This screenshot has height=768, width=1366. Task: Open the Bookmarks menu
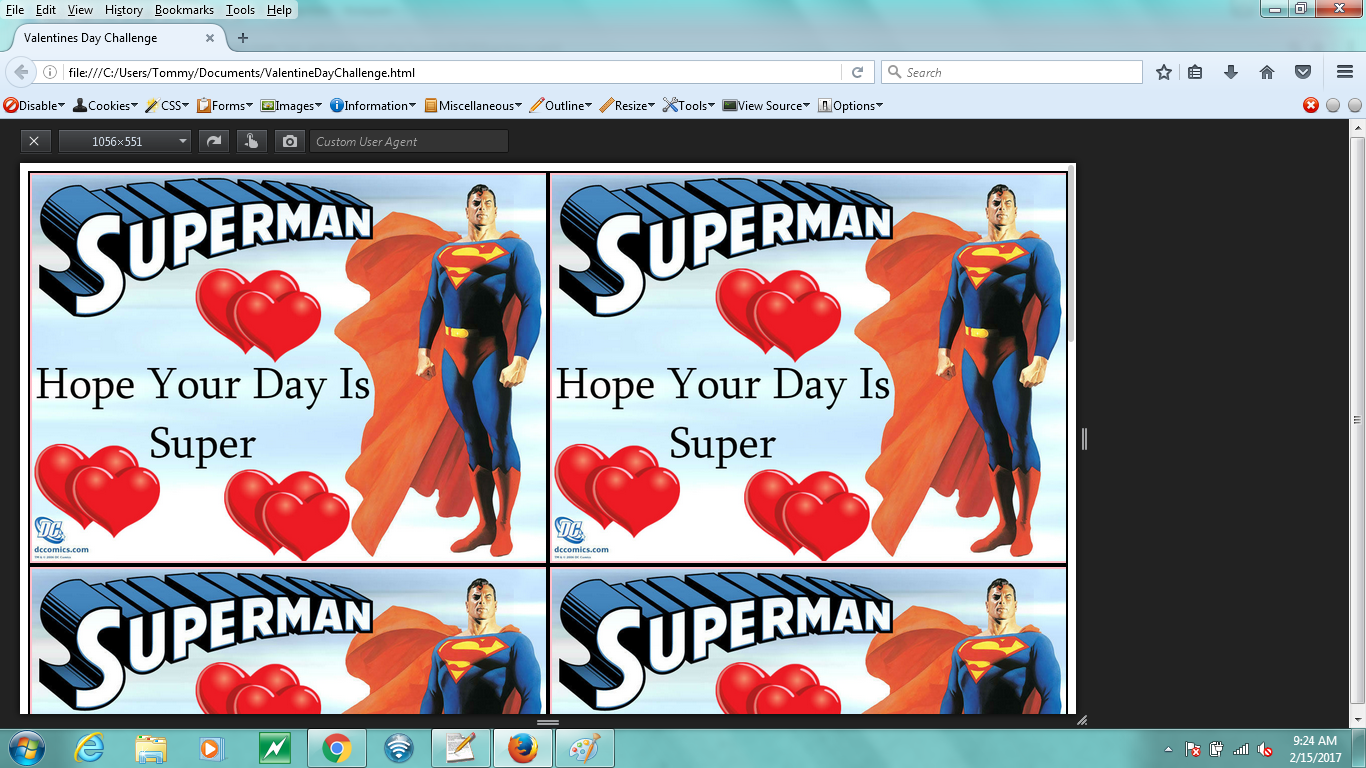[184, 10]
